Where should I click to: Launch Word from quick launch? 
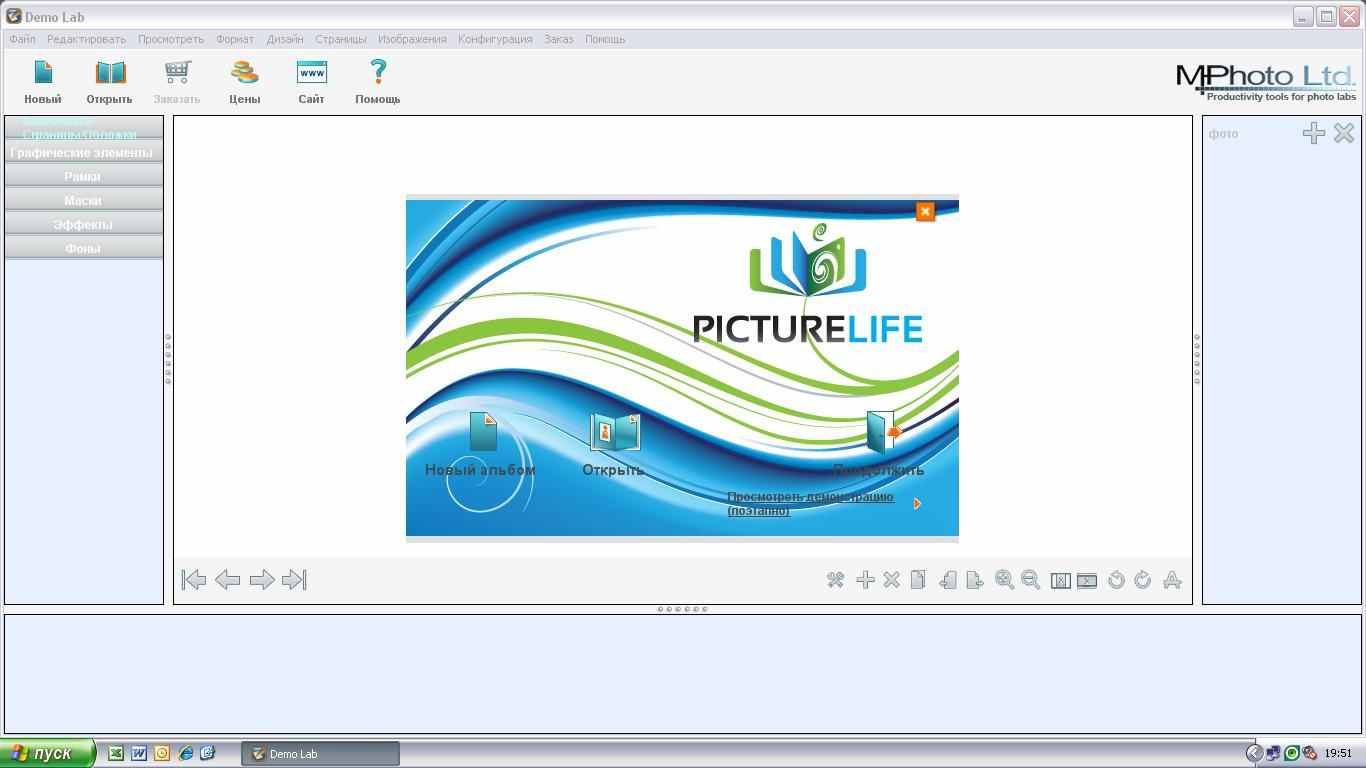click(x=139, y=753)
